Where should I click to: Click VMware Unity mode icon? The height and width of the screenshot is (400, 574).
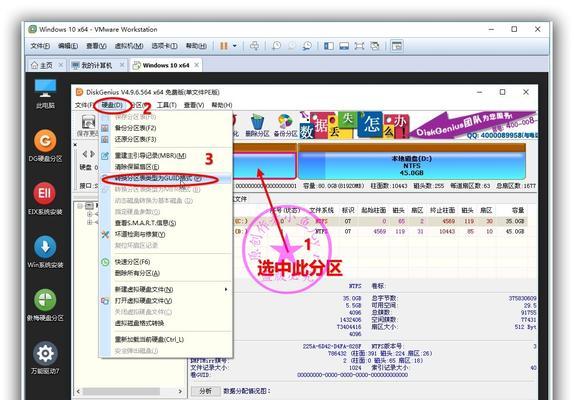tap(374, 46)
